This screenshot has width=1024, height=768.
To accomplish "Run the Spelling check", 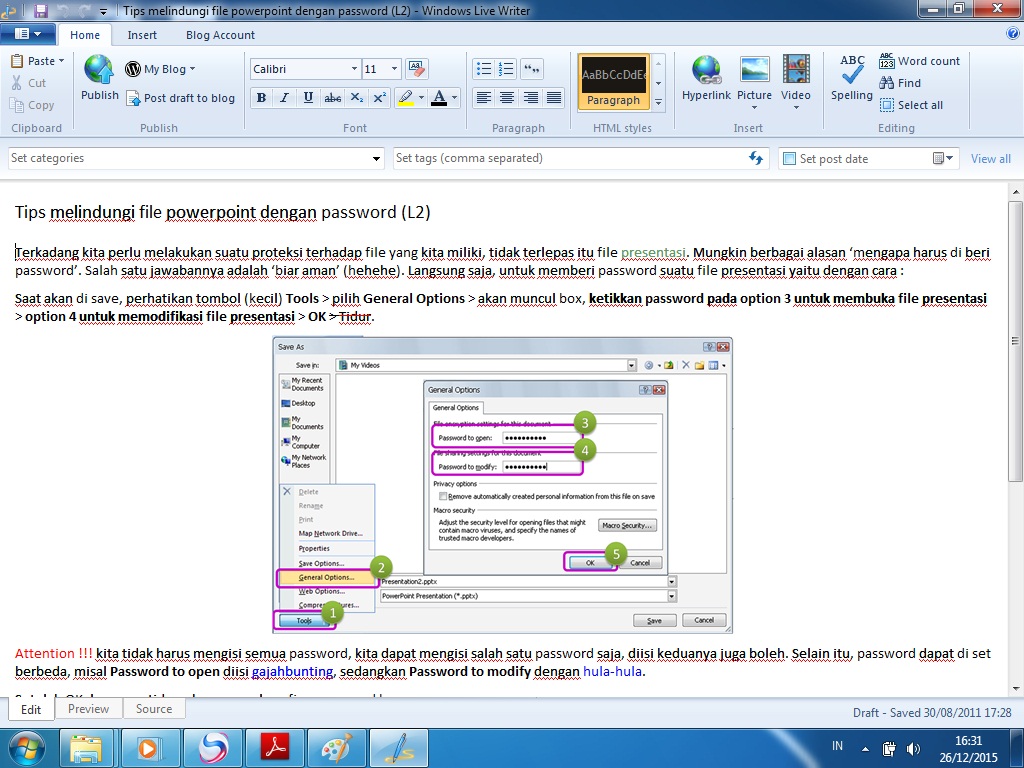I will (x=852, y=78).
